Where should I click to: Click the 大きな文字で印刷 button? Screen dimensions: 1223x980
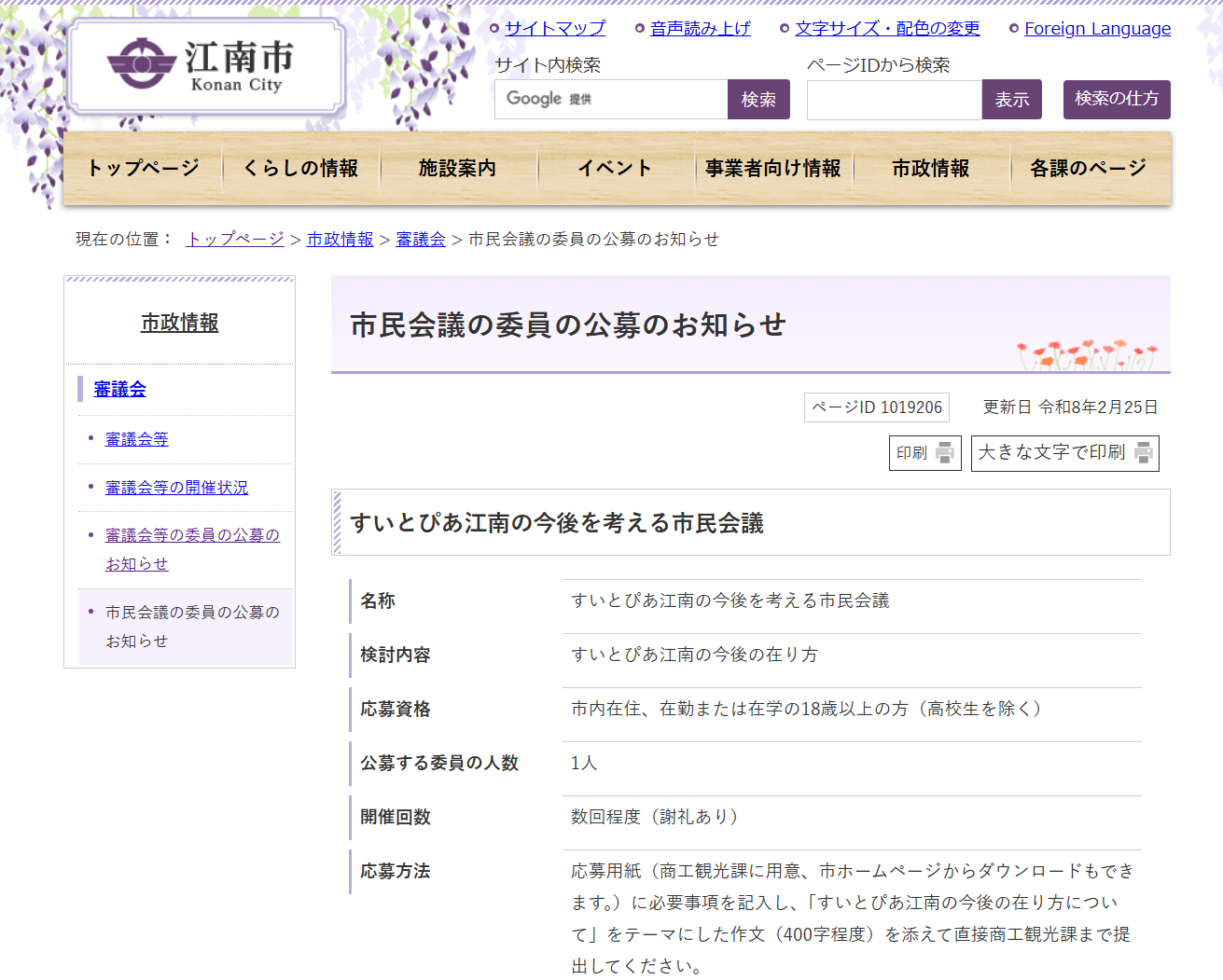(x=1064, y=453)
